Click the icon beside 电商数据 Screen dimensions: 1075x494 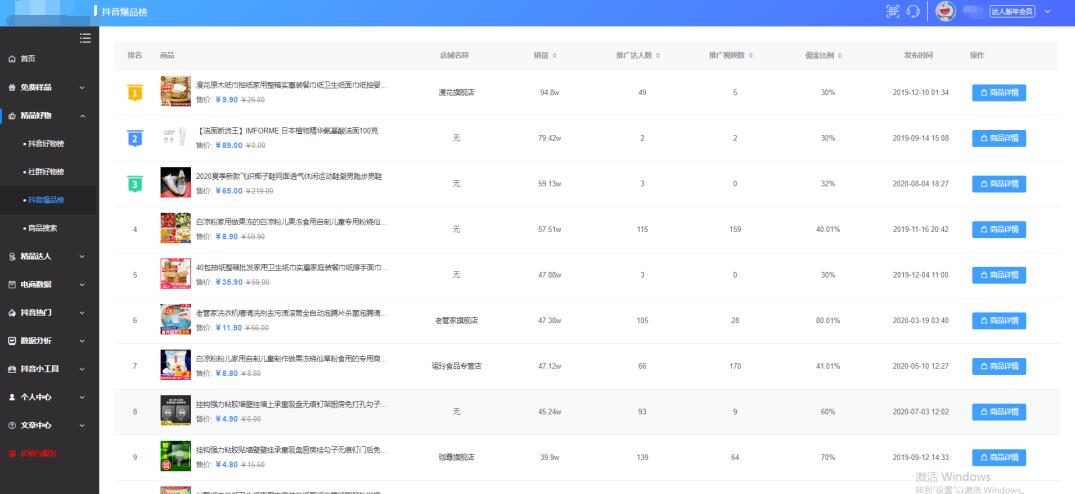pyautogui.click(x=12, y=284)
